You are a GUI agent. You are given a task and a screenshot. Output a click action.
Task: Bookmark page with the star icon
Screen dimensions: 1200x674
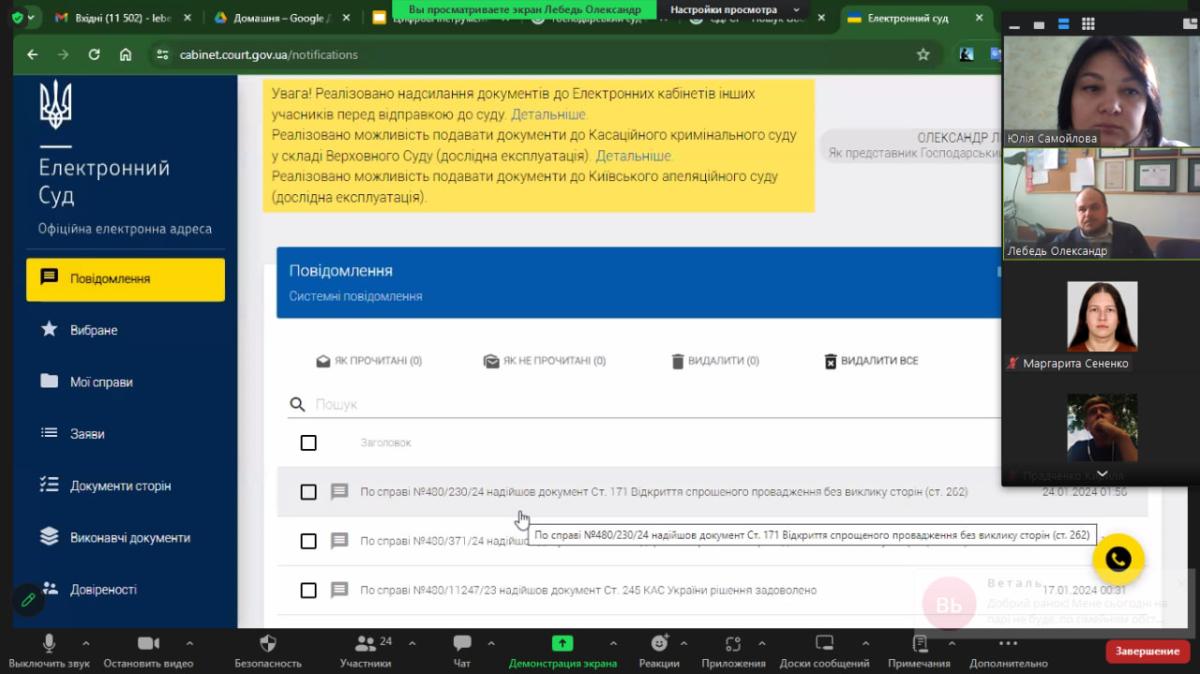coord(923,55)
